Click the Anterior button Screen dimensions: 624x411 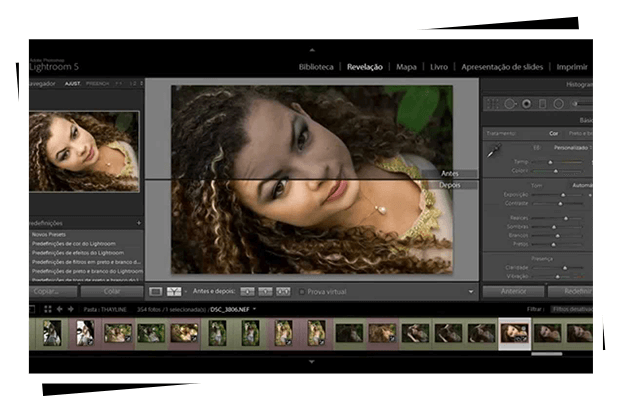point(513,291)
